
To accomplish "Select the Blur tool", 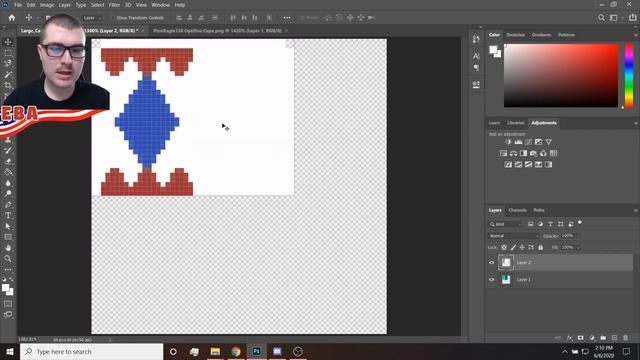I will pyautogui.click(x=8, y=183).
